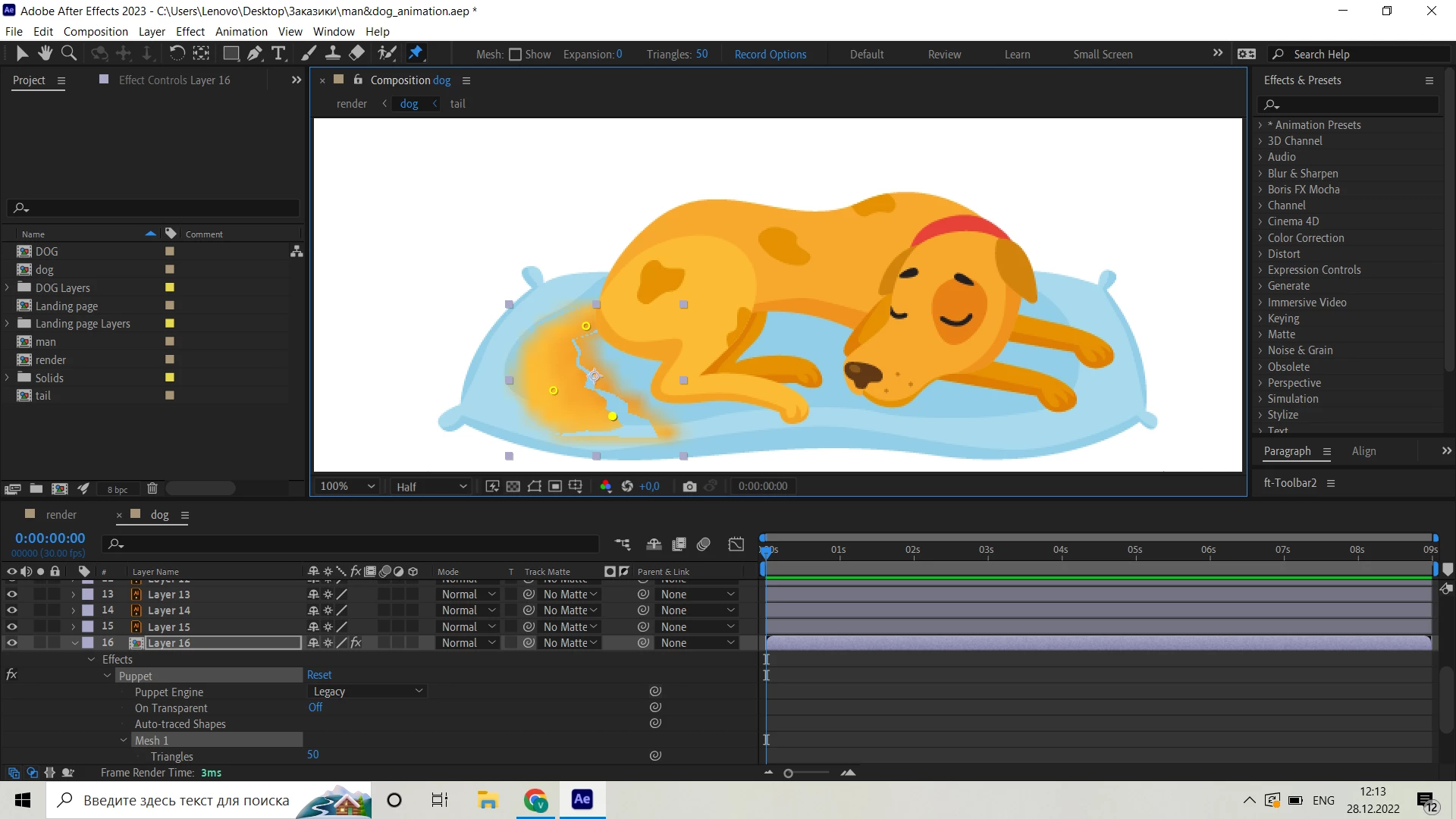Viewport: 1456px width, 819px height.
Task: Click the timeline zoom slider handle
Action: [x=789, y=773]
